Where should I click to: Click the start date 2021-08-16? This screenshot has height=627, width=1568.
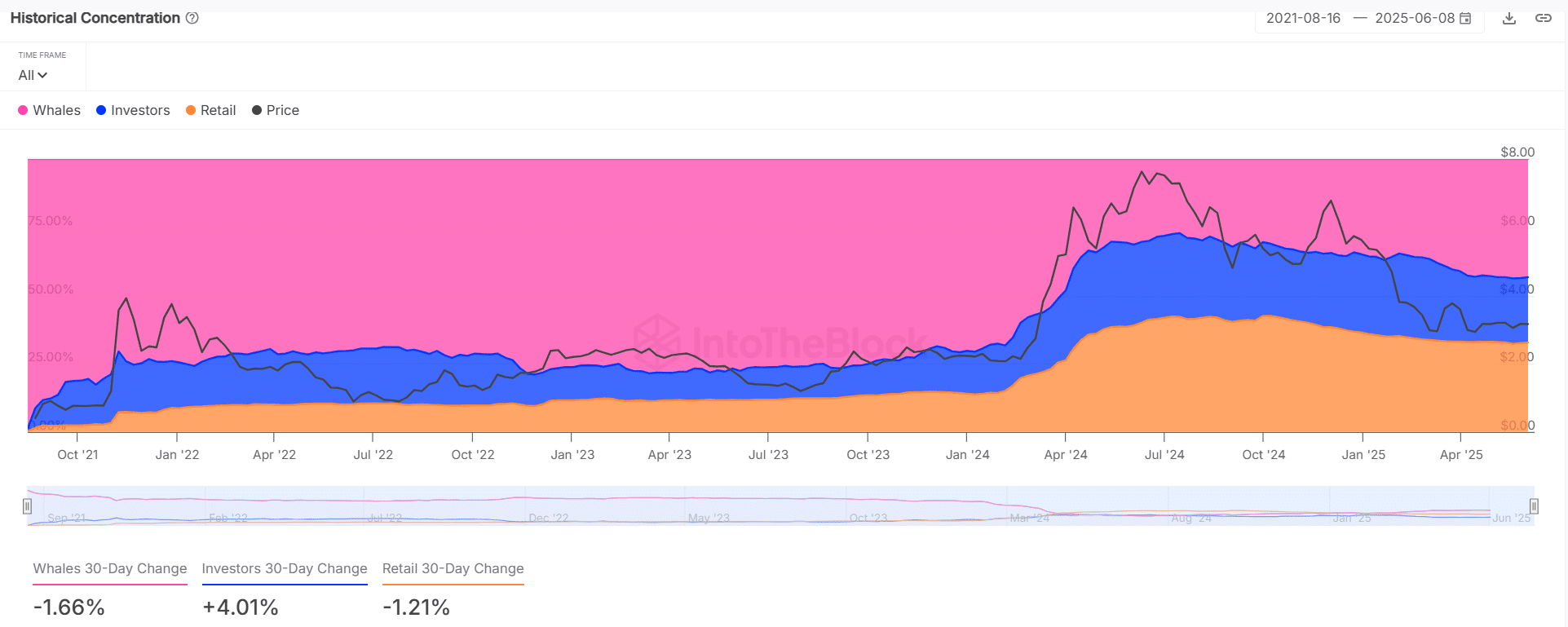point(1303,18)
